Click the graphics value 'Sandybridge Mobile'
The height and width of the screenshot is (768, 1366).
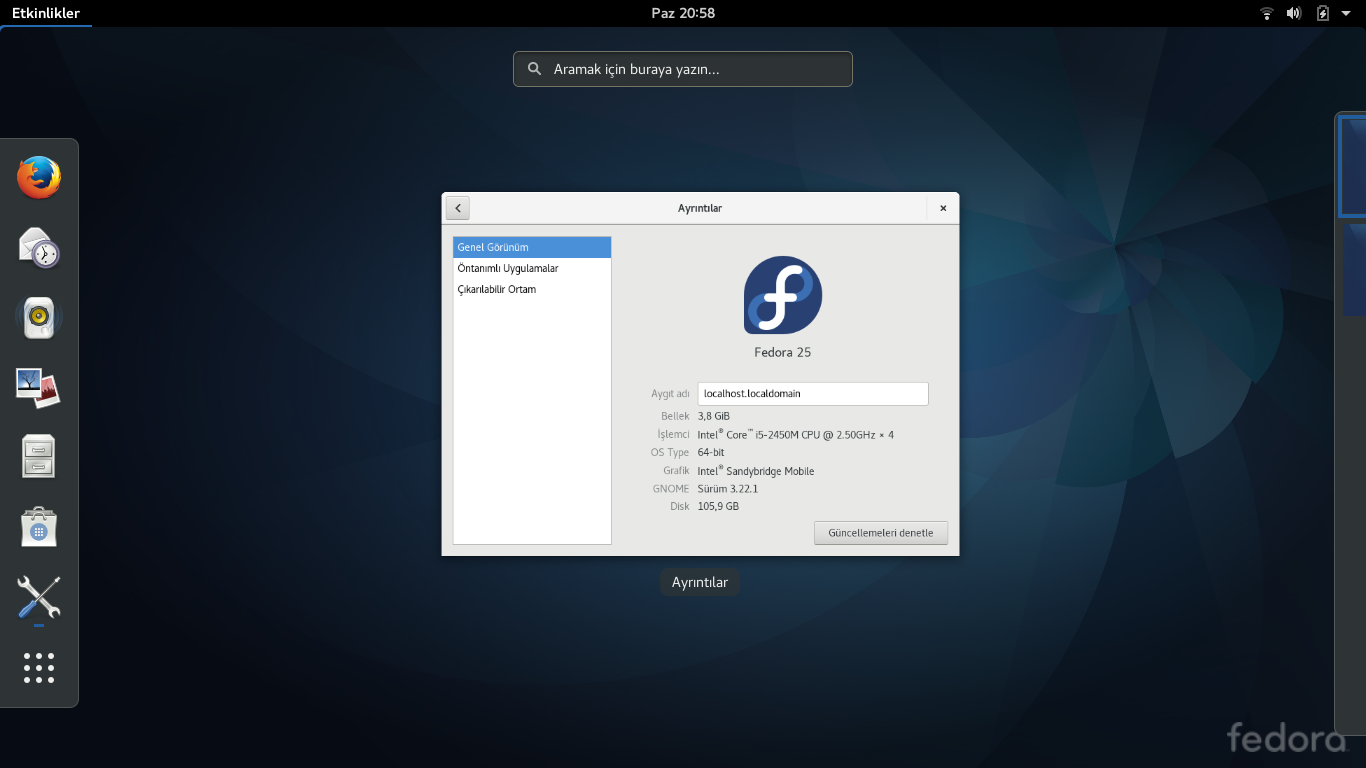coord(769,471)
